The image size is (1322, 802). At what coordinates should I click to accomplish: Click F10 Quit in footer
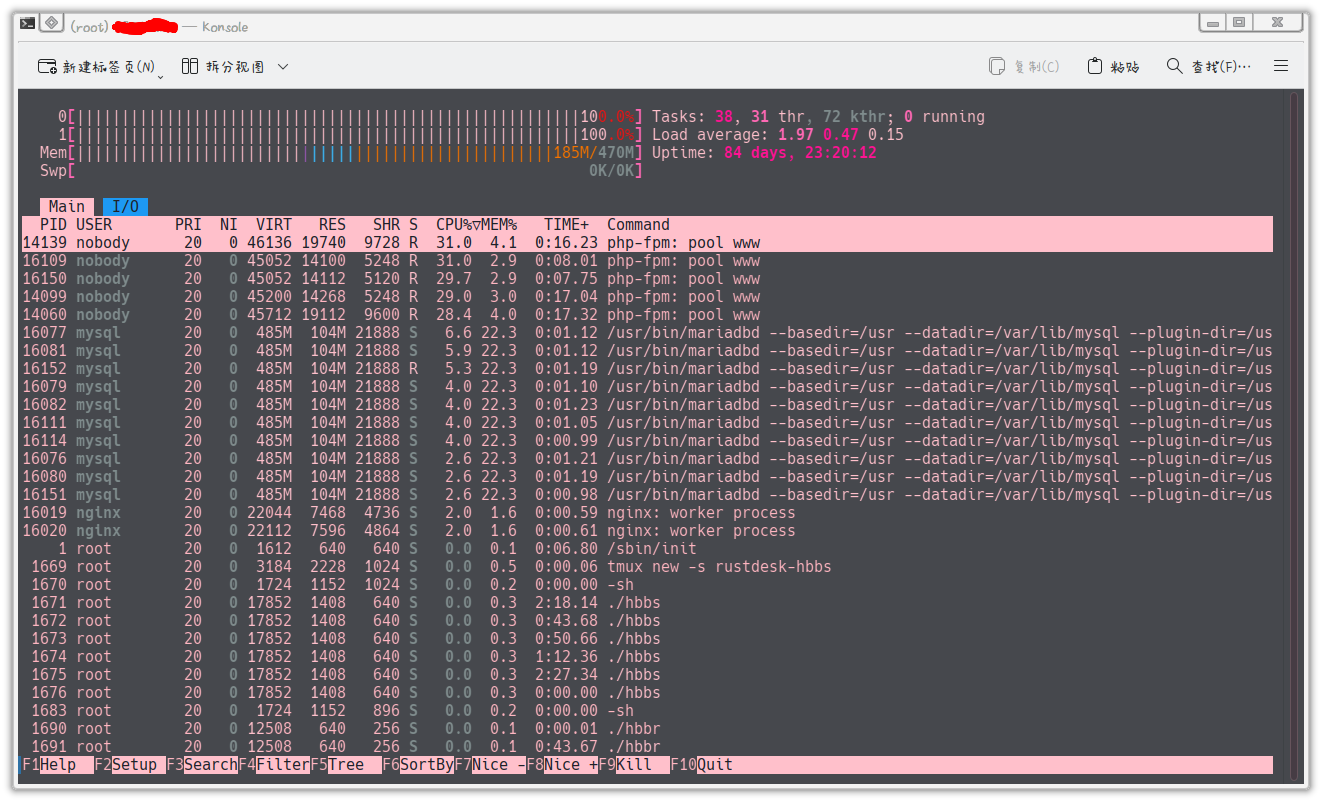(x=701, y=764)
